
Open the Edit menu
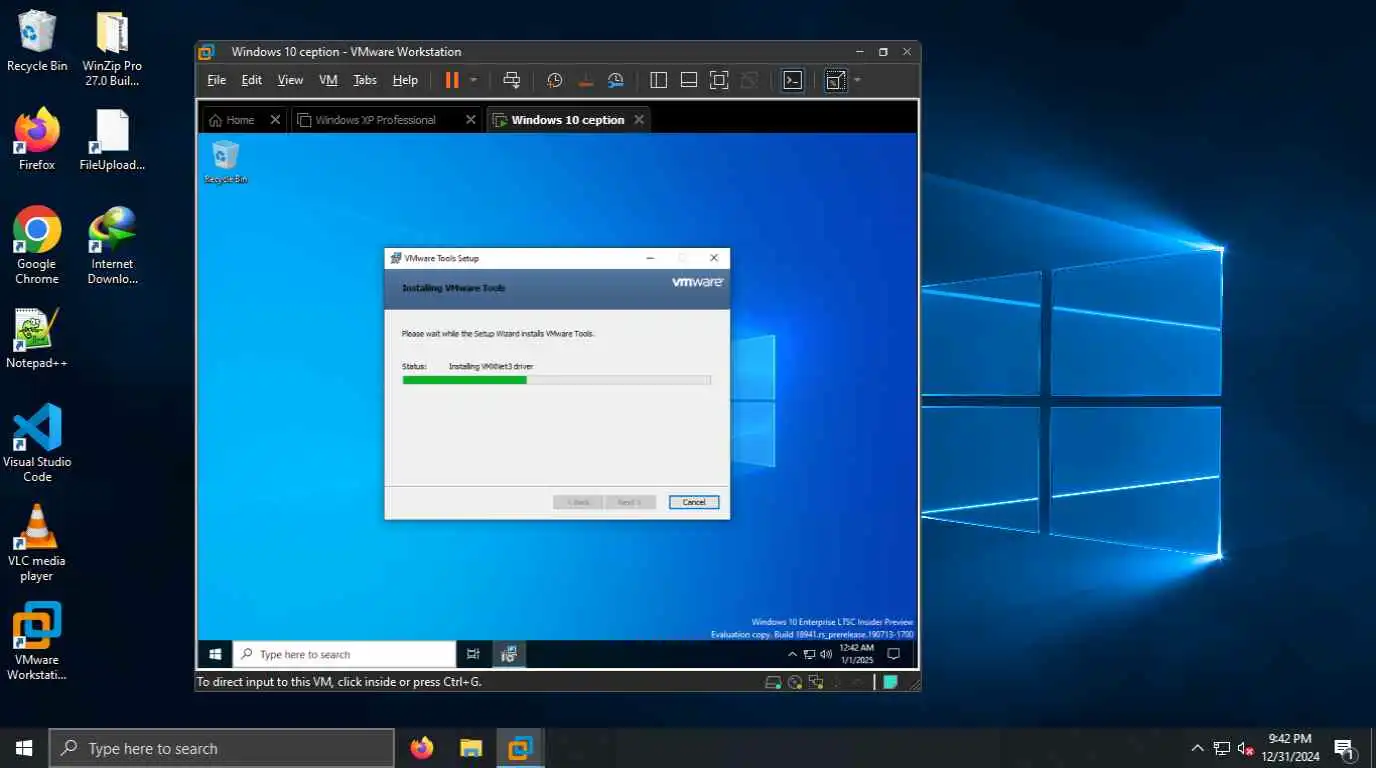pos(252,80)
